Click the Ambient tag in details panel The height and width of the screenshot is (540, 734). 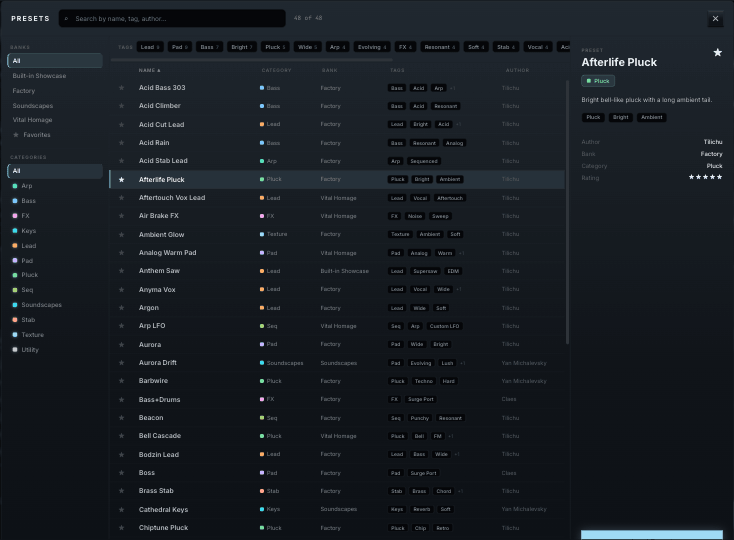pyautogui.click(x=652, y=117)
